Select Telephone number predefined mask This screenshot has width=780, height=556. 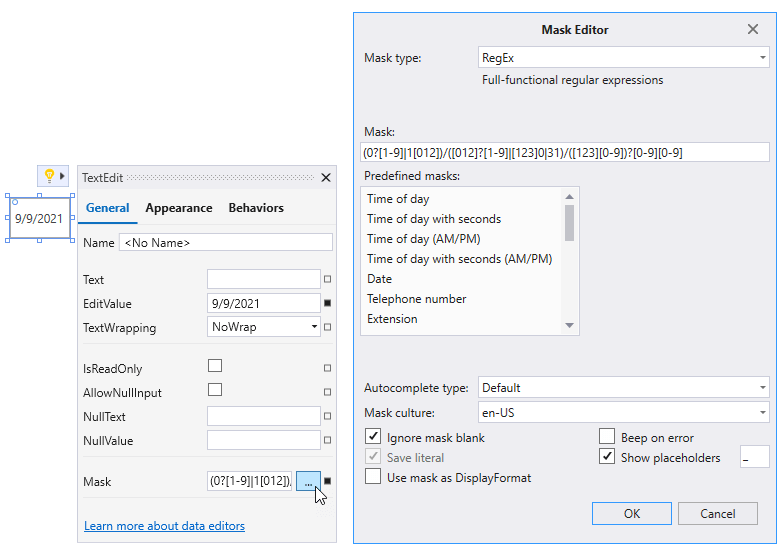(x=416, y=299)
